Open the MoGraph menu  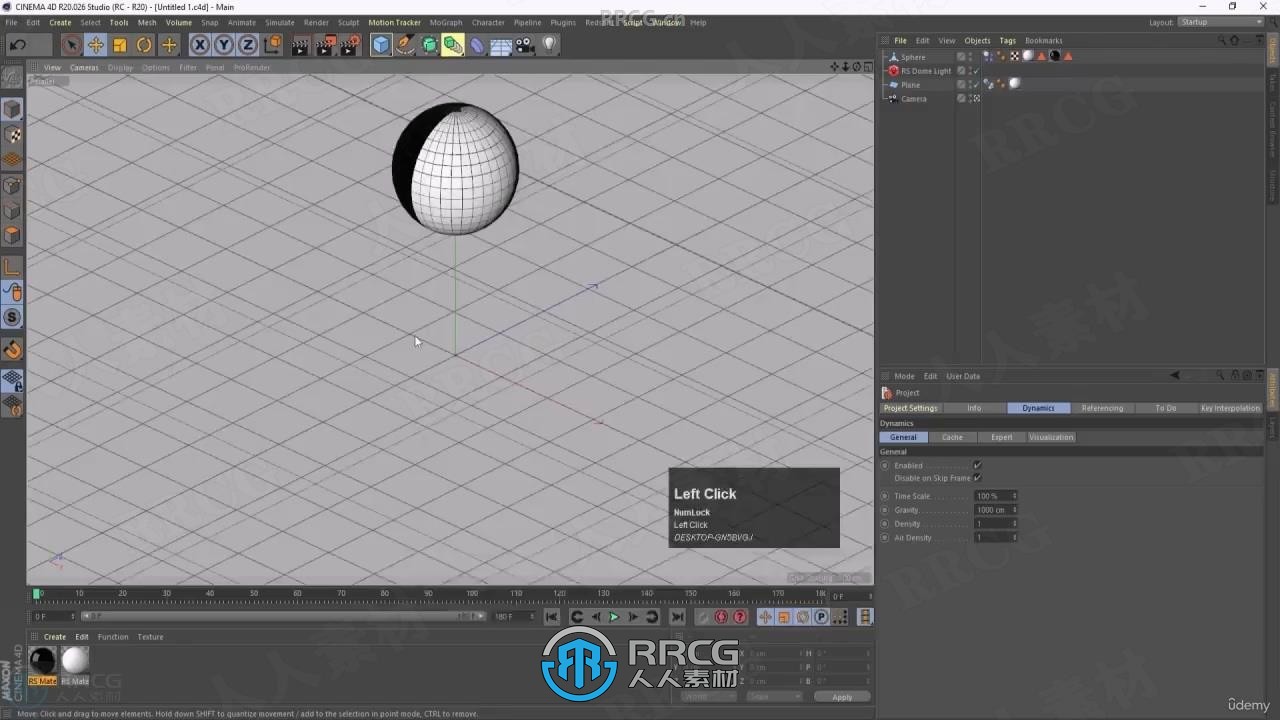446,22
